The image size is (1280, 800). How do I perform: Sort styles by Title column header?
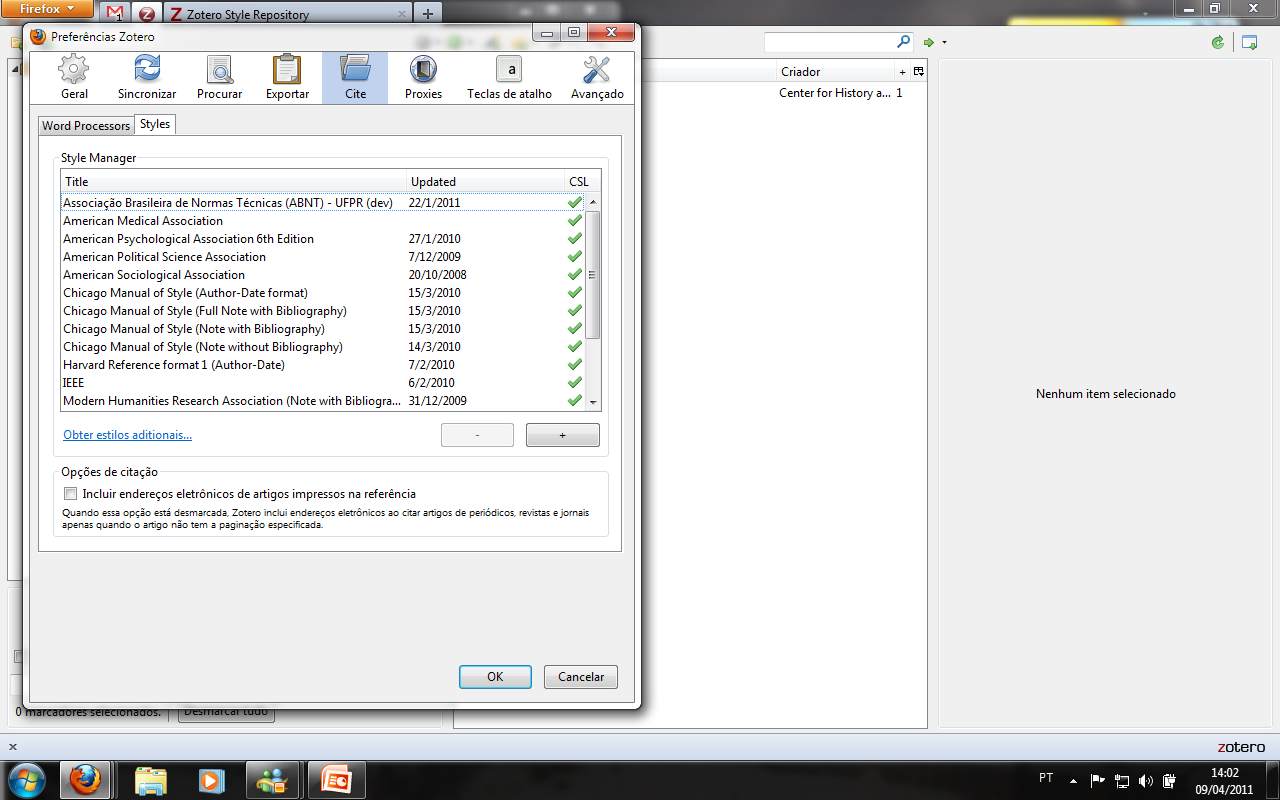[234, 182]
